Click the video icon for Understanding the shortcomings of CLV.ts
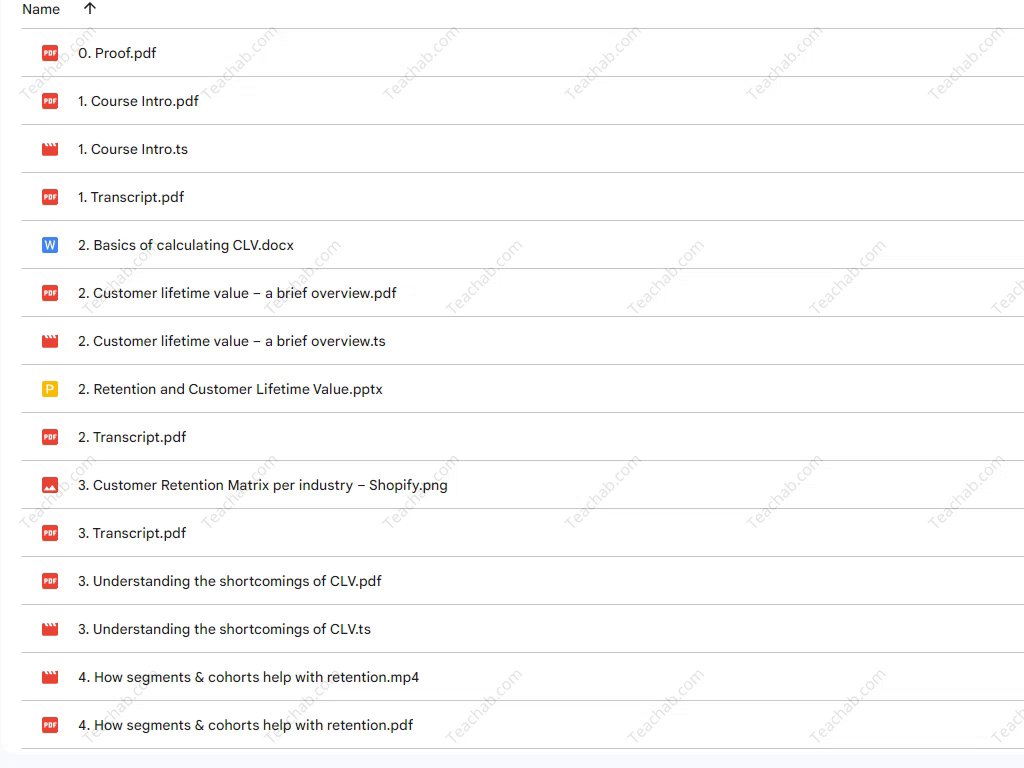1024x768 pixels. coord(50,629)
